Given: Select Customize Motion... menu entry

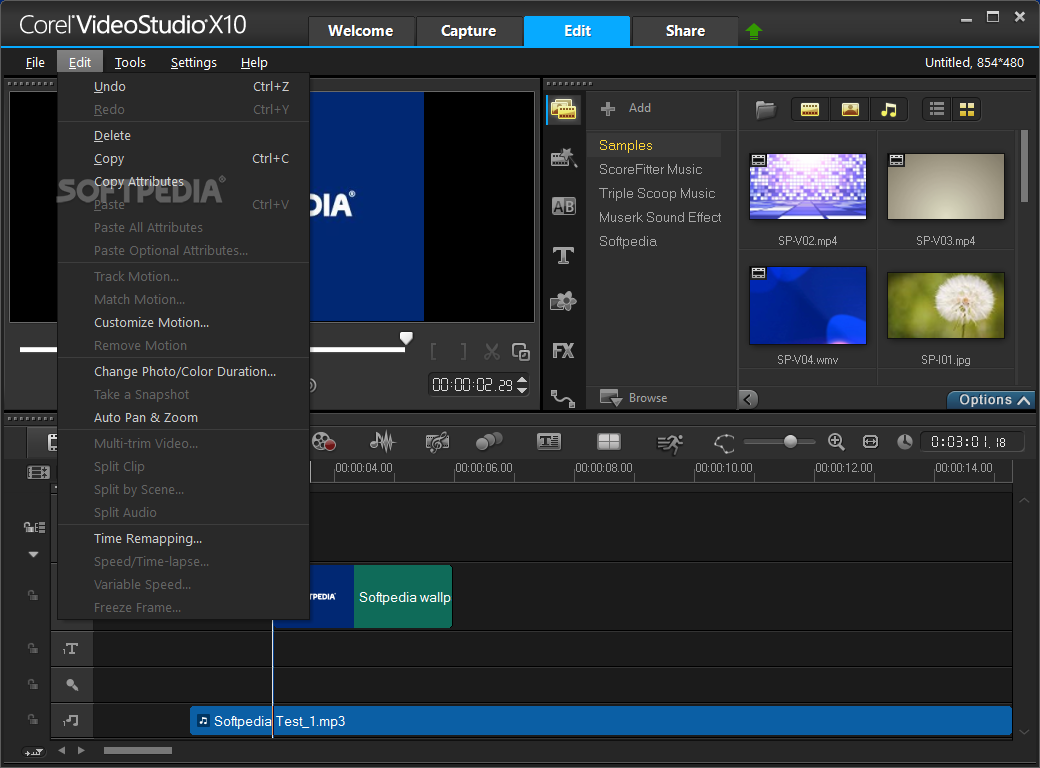Looking at the screenshot, I should click(184, 322).
